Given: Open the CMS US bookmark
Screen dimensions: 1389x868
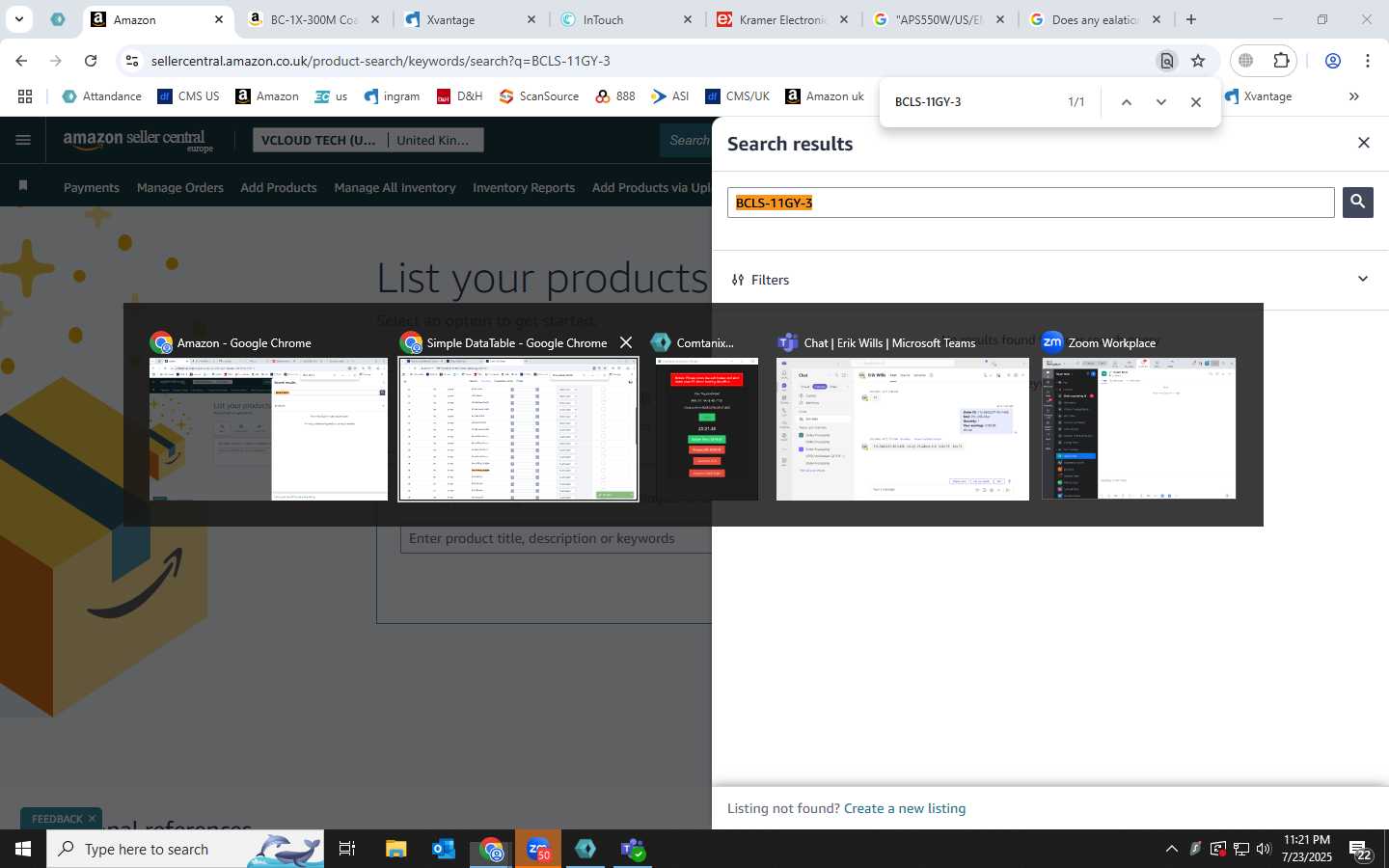Looking at the screenshot, I should click(x=188, y=96).
